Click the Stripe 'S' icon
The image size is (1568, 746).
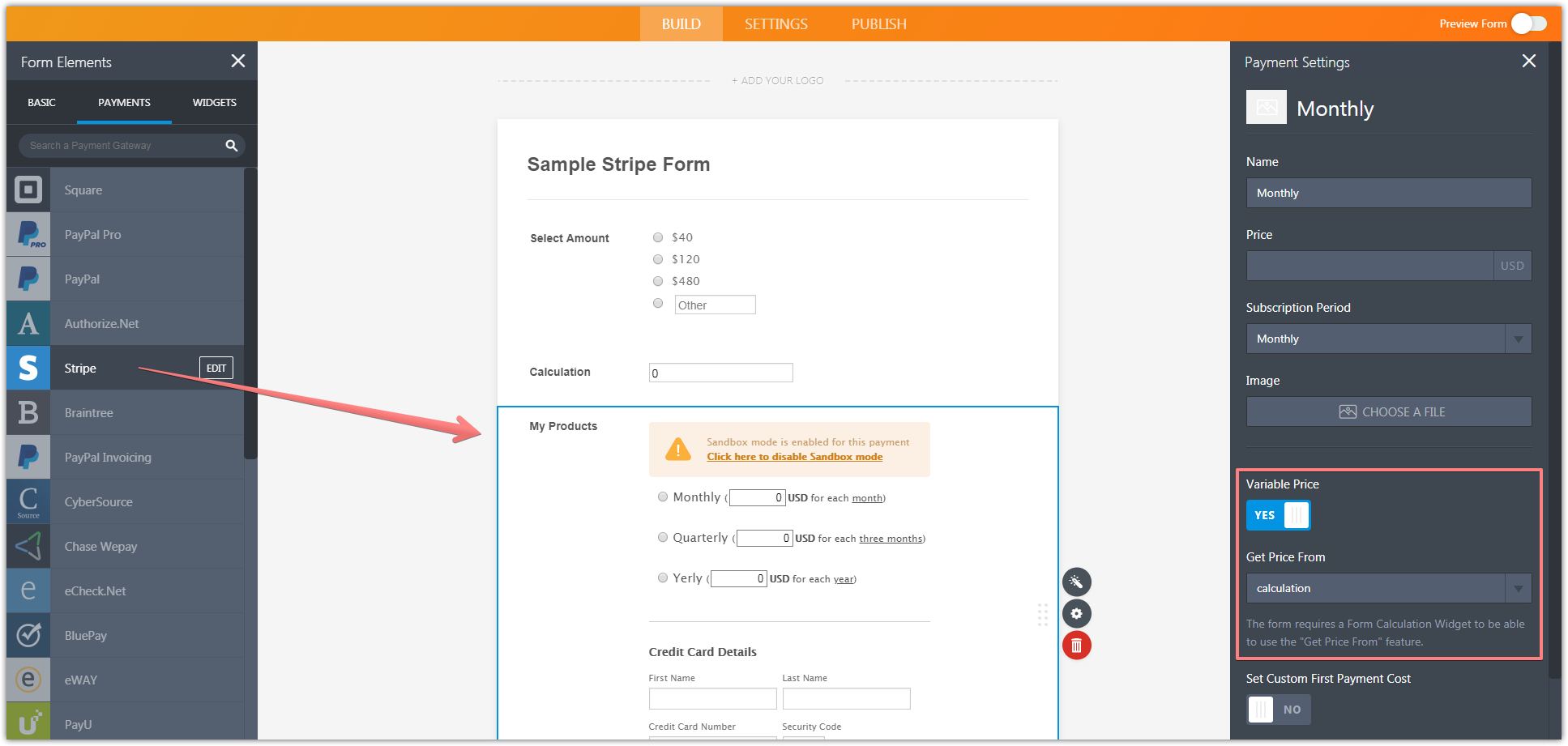28,368
